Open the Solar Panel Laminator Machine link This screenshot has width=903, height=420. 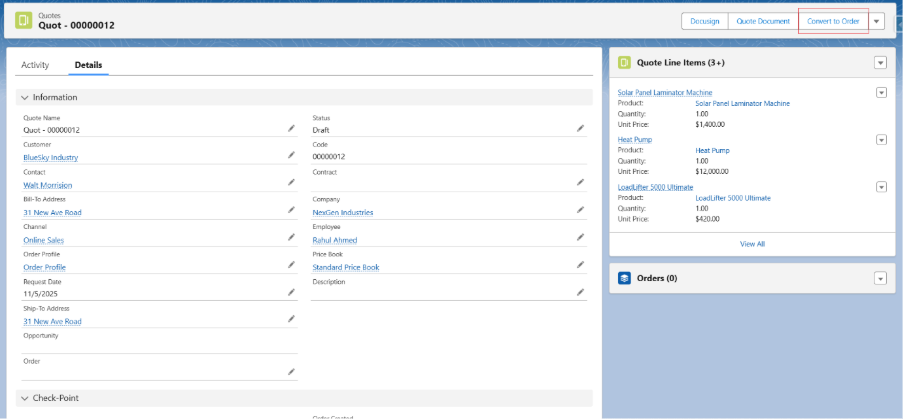pos(664,92)
